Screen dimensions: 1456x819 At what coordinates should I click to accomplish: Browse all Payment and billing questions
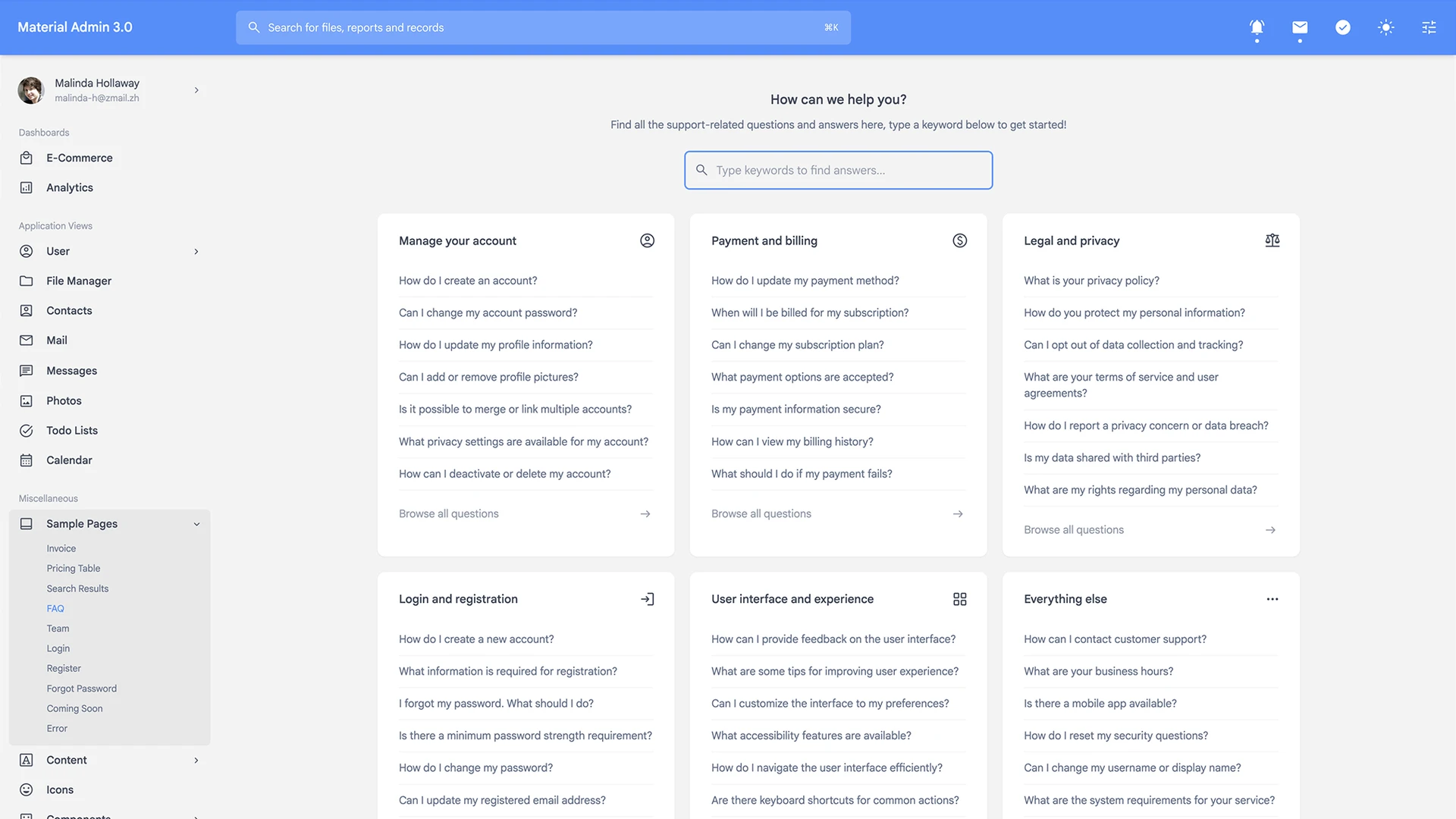(837, 513)
